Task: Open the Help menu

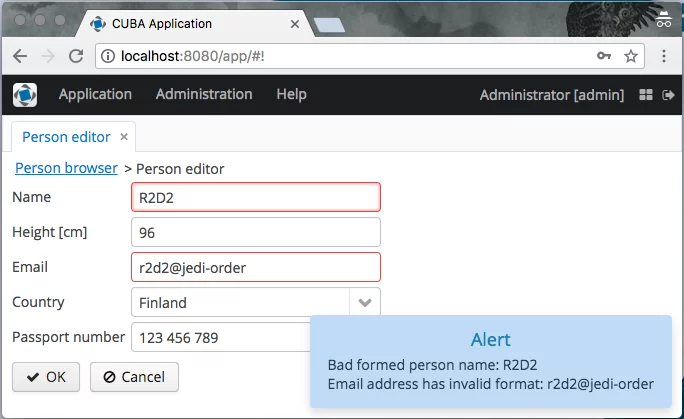Action: [x=291, y=95]
